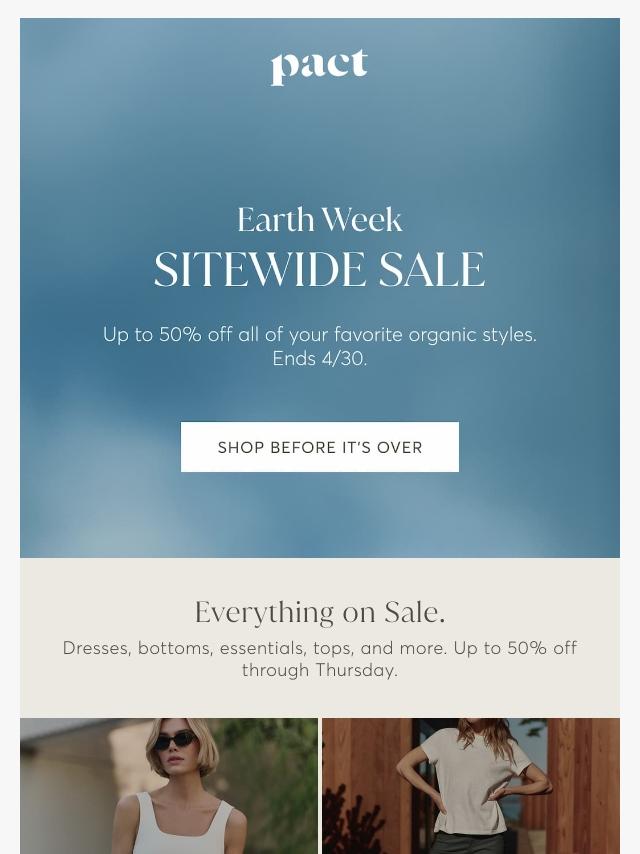Image resolution: width=640 pixels, height=854 pixels.
Task: Click the SHOP BEFORE IT'S OVER button
Action: pyautogui.click(x=320, y=447)
